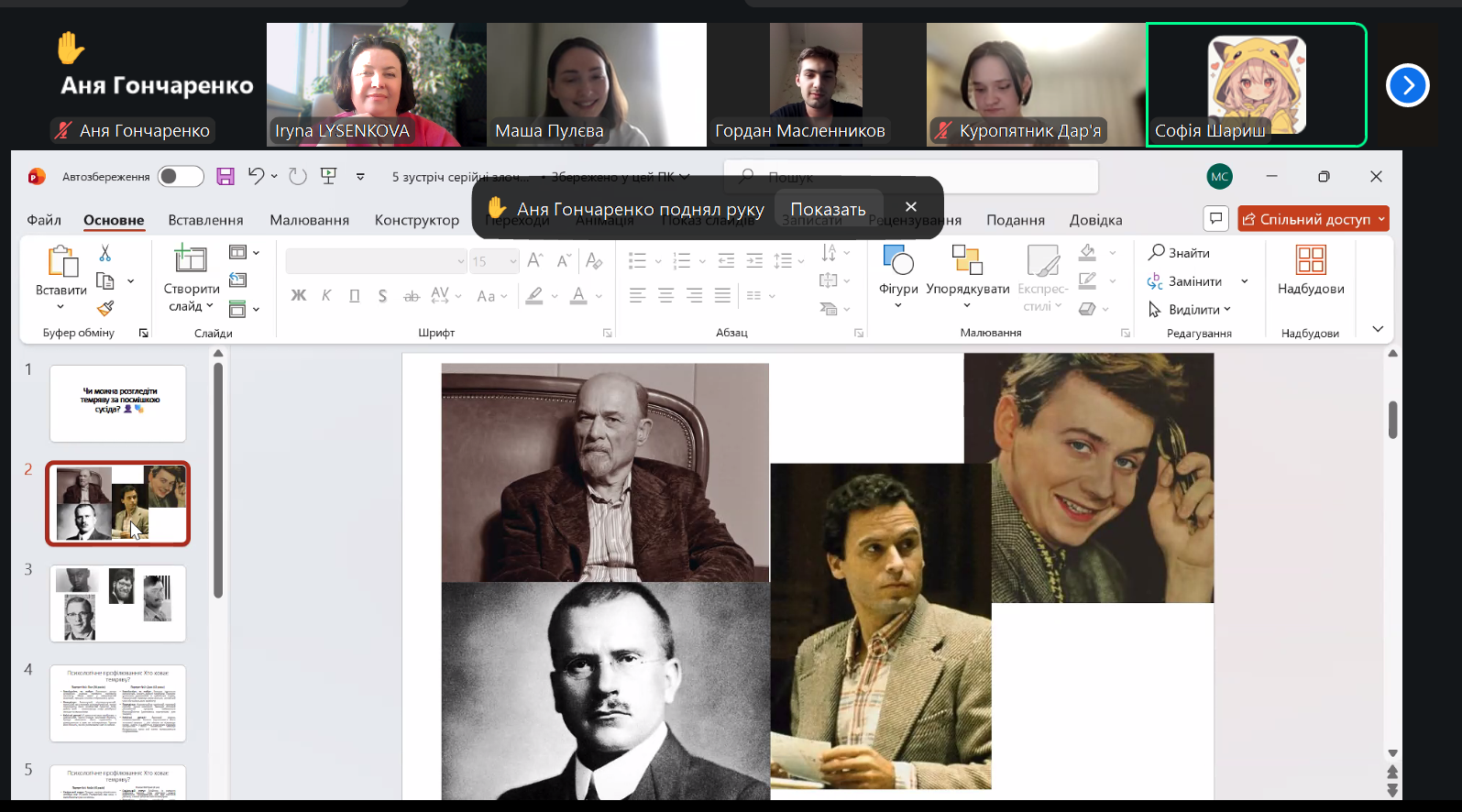Screen dimensions: 1462x812
Task: Select slide 3 thumbnail in panel
Action: point(117,603)
